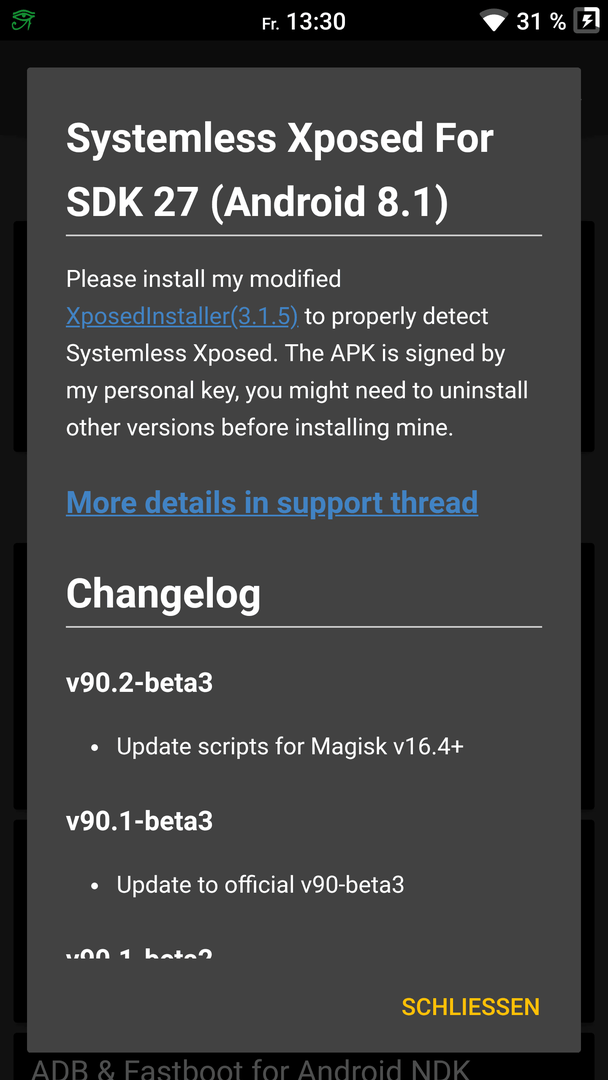Select the v90.2-beta3 version heading
The height and width of the screenshot is (1080, 608).
[x=139, y=683]
